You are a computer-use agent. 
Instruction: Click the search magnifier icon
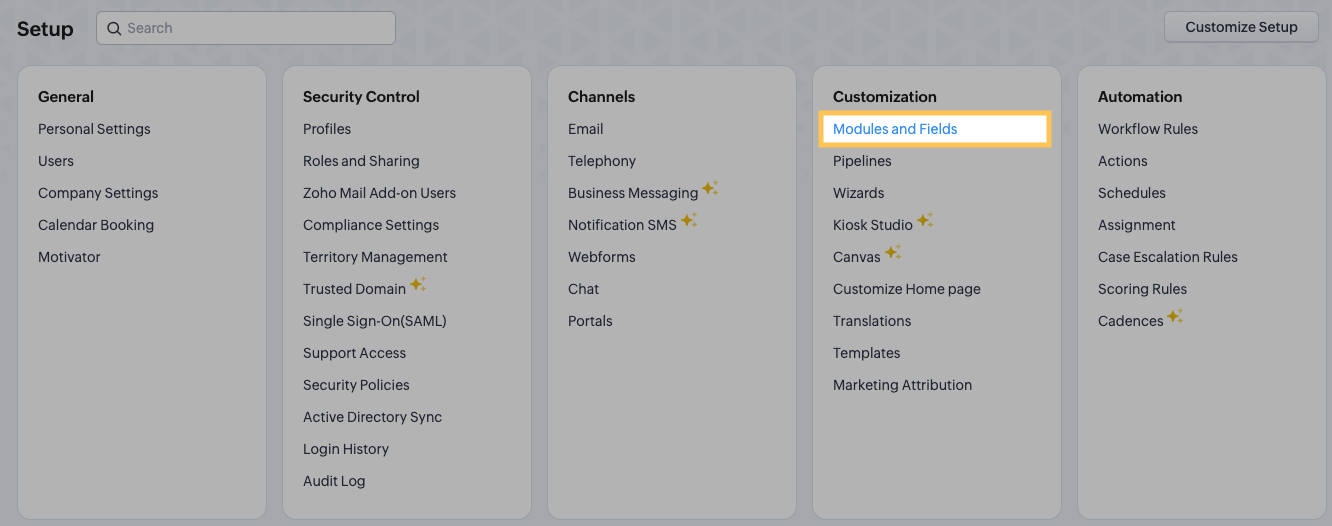[114, 28]
